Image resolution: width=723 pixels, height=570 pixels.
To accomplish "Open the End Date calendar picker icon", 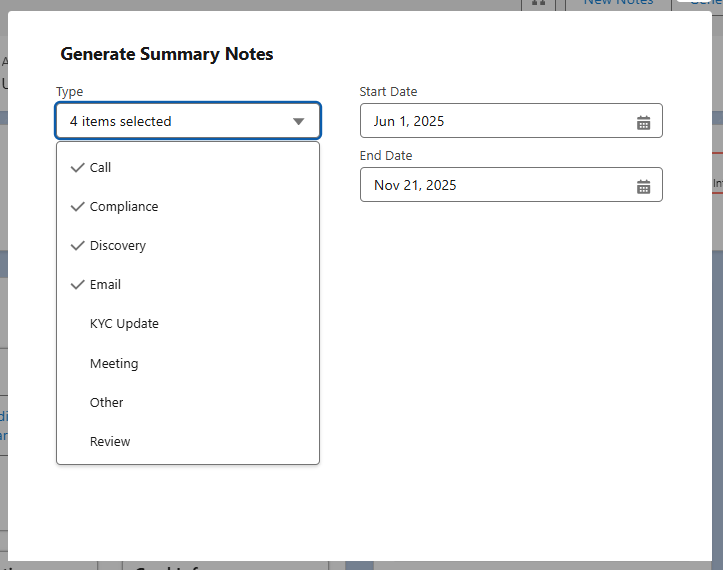I will [x=643, y=186].
